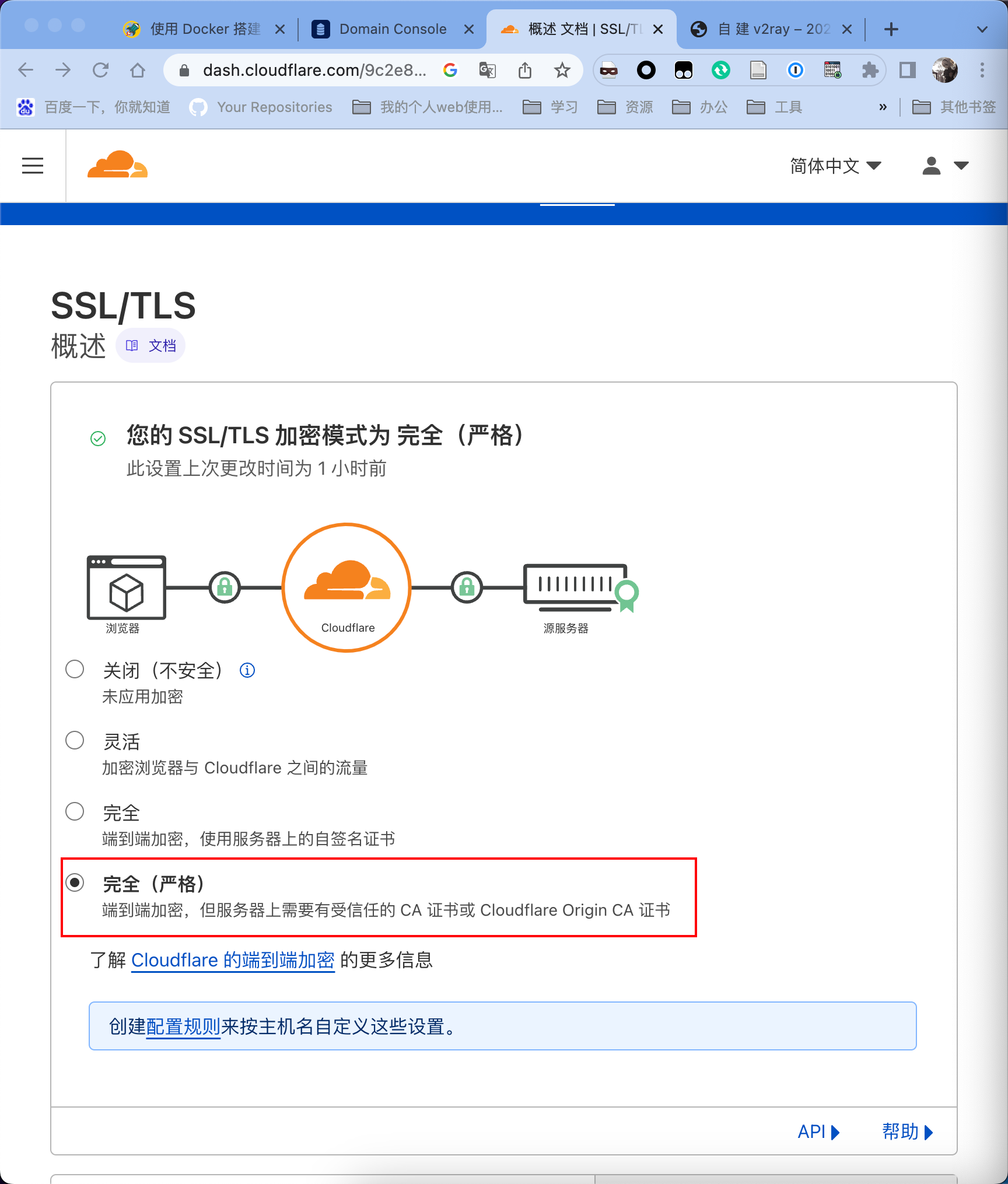This screenshot has width=1008, height=1184.
Task: Open the Chrome profile avatar
Action: (945, 71)
